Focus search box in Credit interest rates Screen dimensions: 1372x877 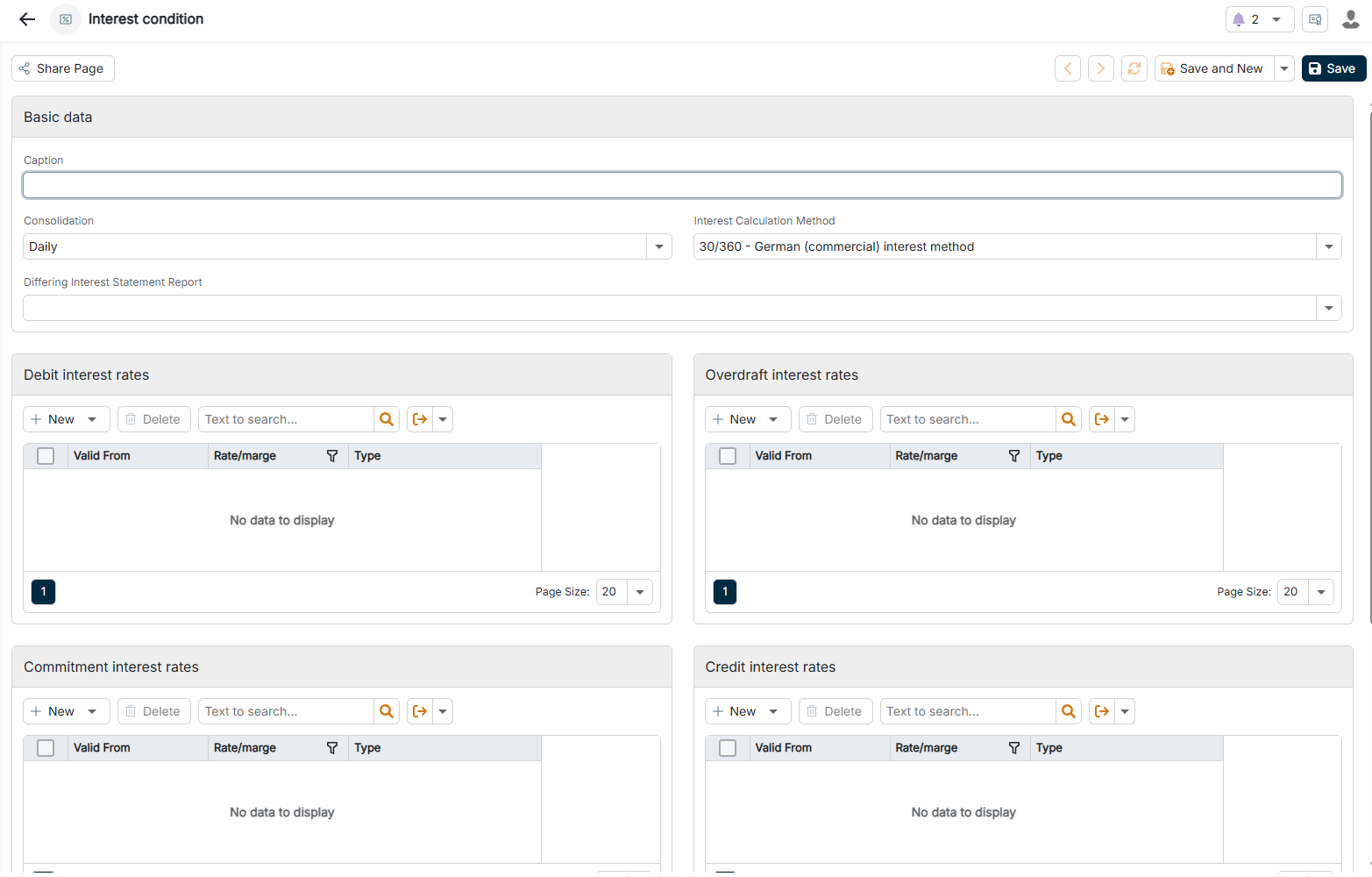point(968,711)
